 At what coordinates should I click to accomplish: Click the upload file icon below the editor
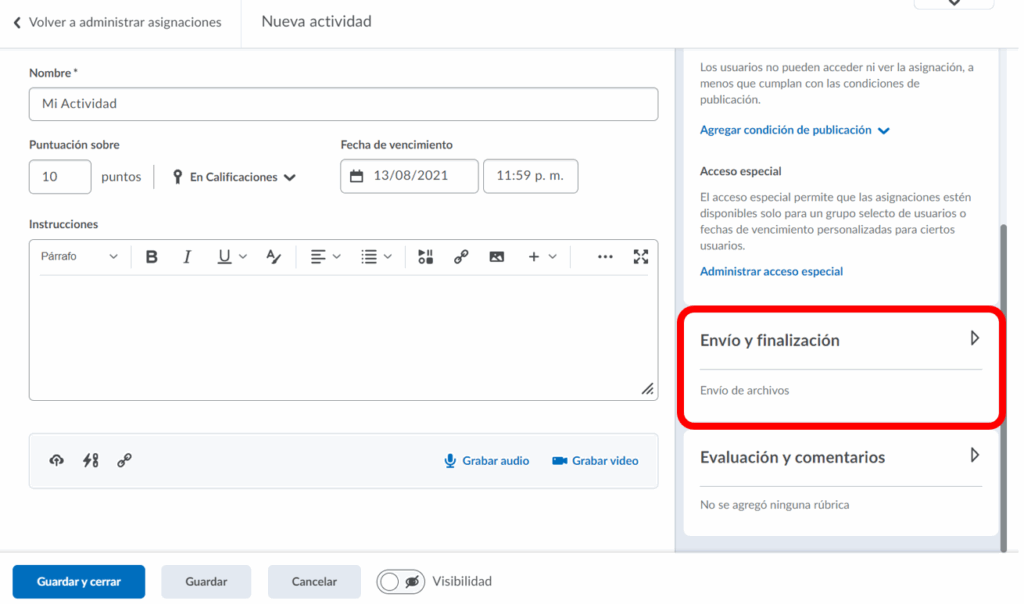[57, 460]
